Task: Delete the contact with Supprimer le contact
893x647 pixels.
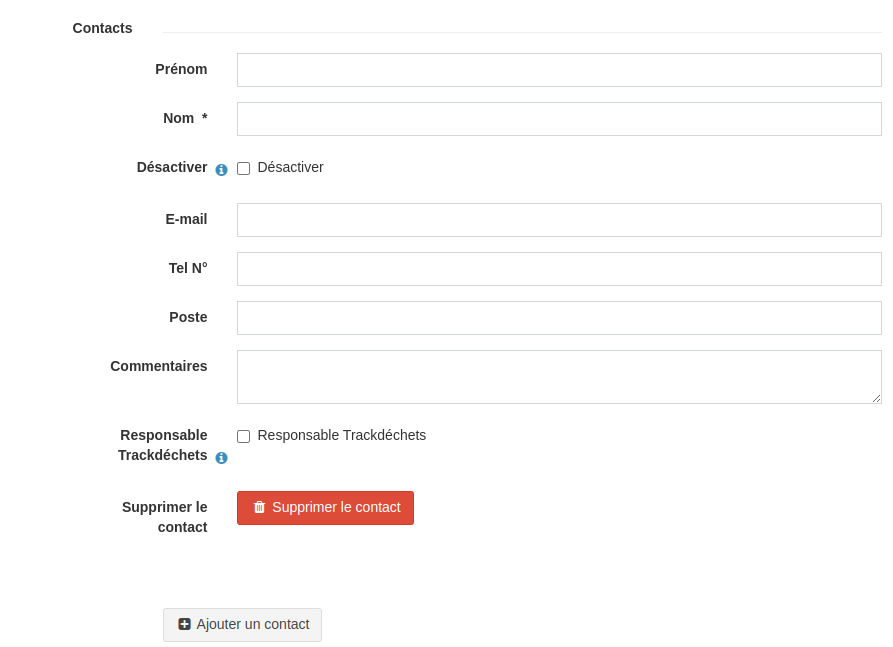Action: click(x=325, y=508)
